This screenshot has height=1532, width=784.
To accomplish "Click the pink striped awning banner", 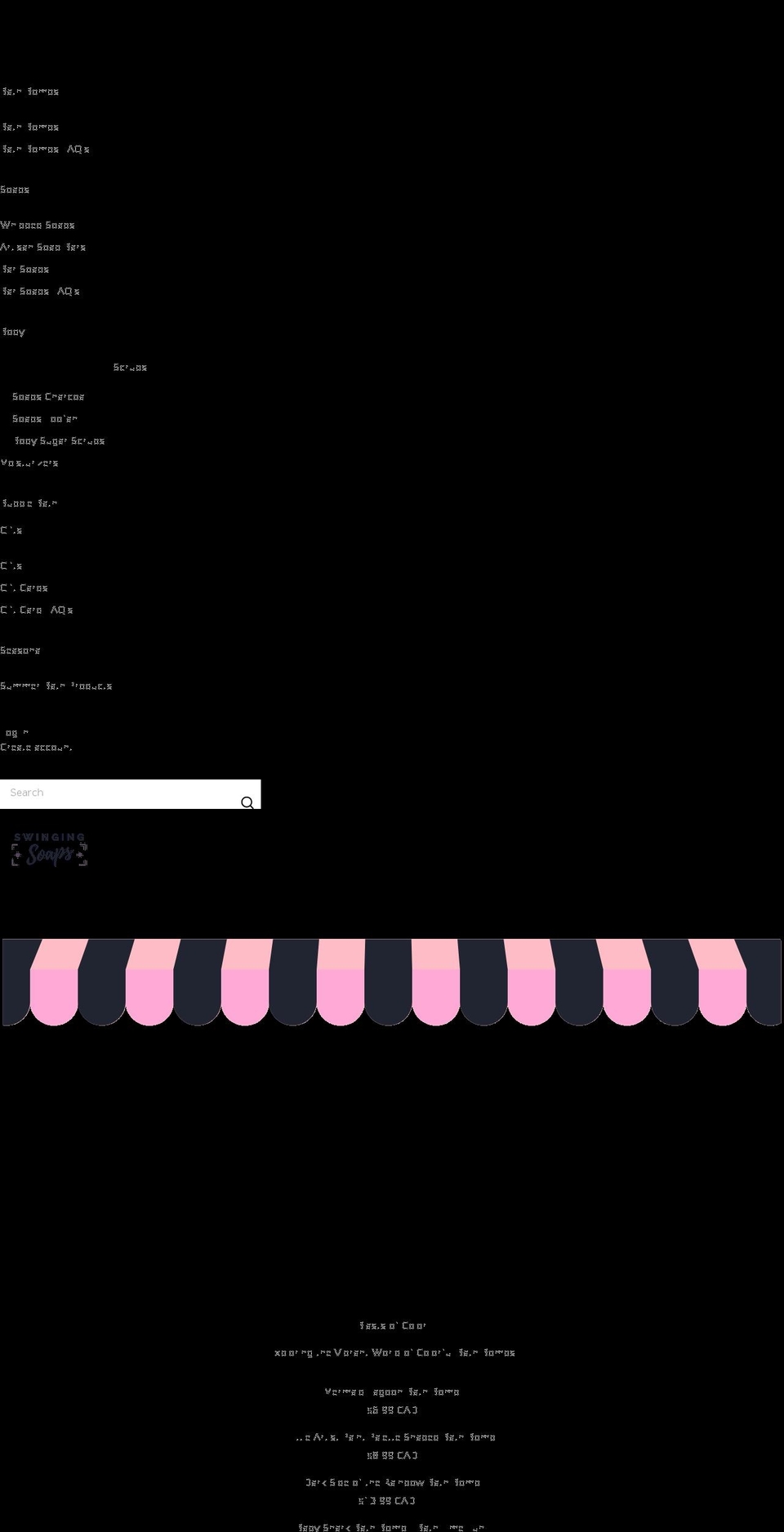I will pos(392,982).
